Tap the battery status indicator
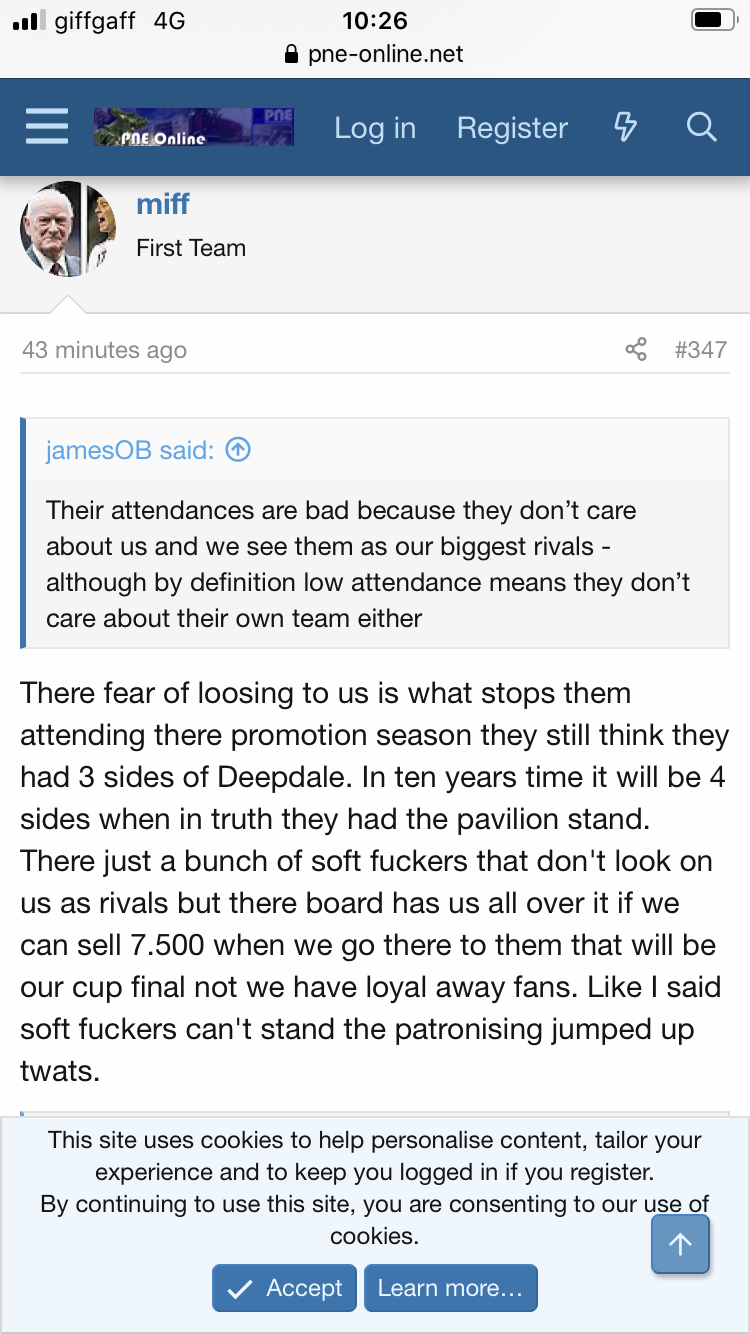Screen dimensions: 750x1334 [x=711, y=21]
